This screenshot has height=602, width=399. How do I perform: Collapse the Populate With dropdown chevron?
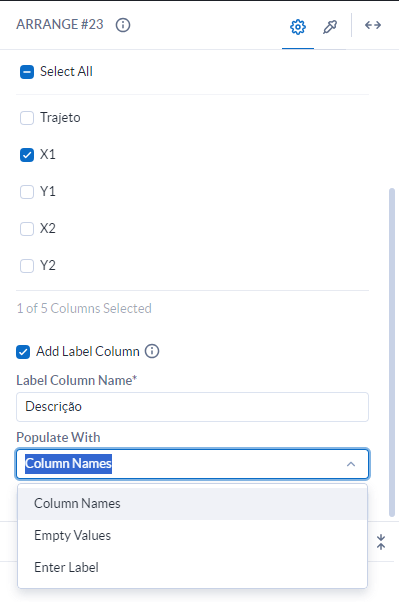pos(351,464)
